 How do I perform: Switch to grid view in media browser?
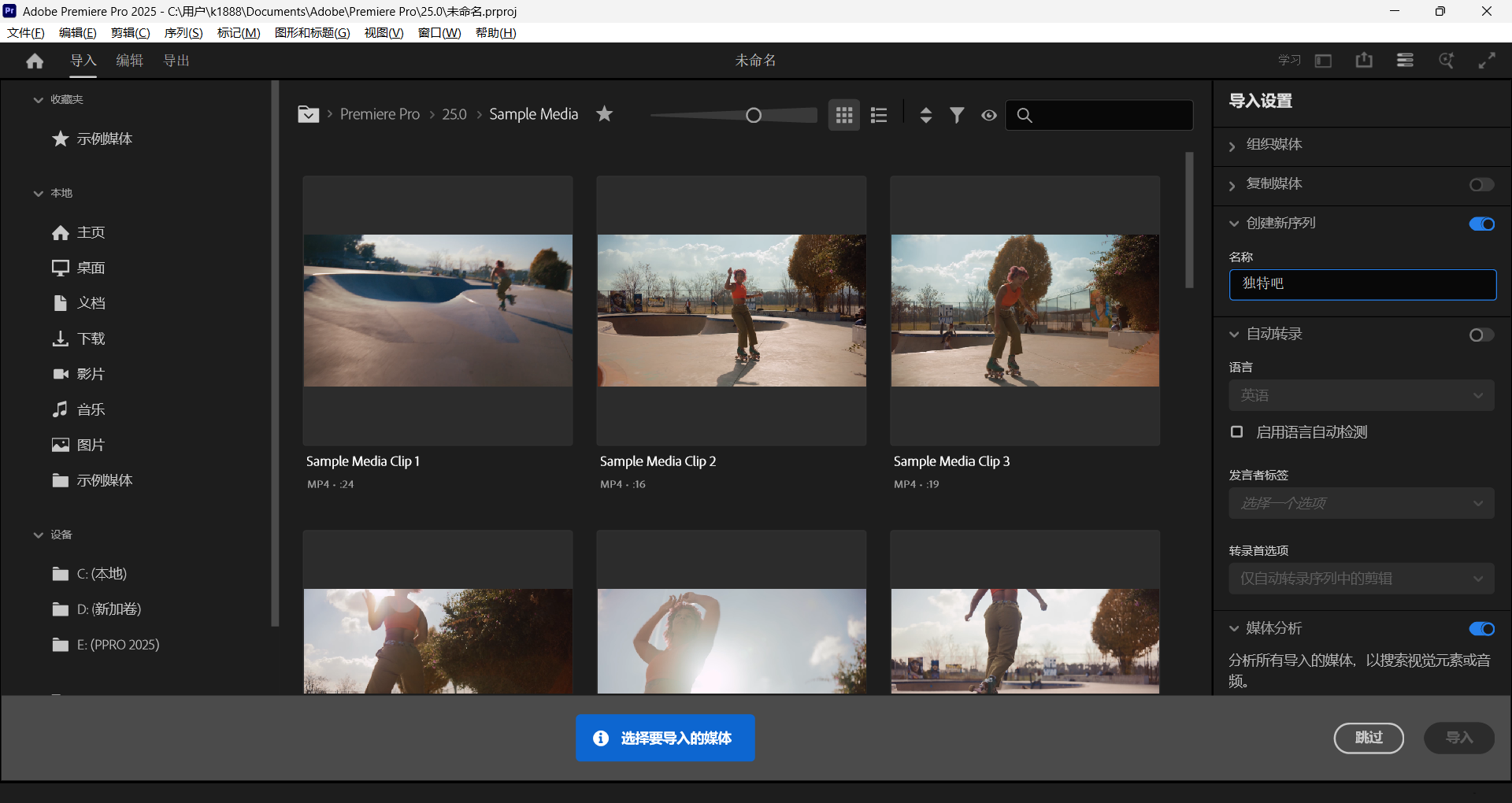843,114
